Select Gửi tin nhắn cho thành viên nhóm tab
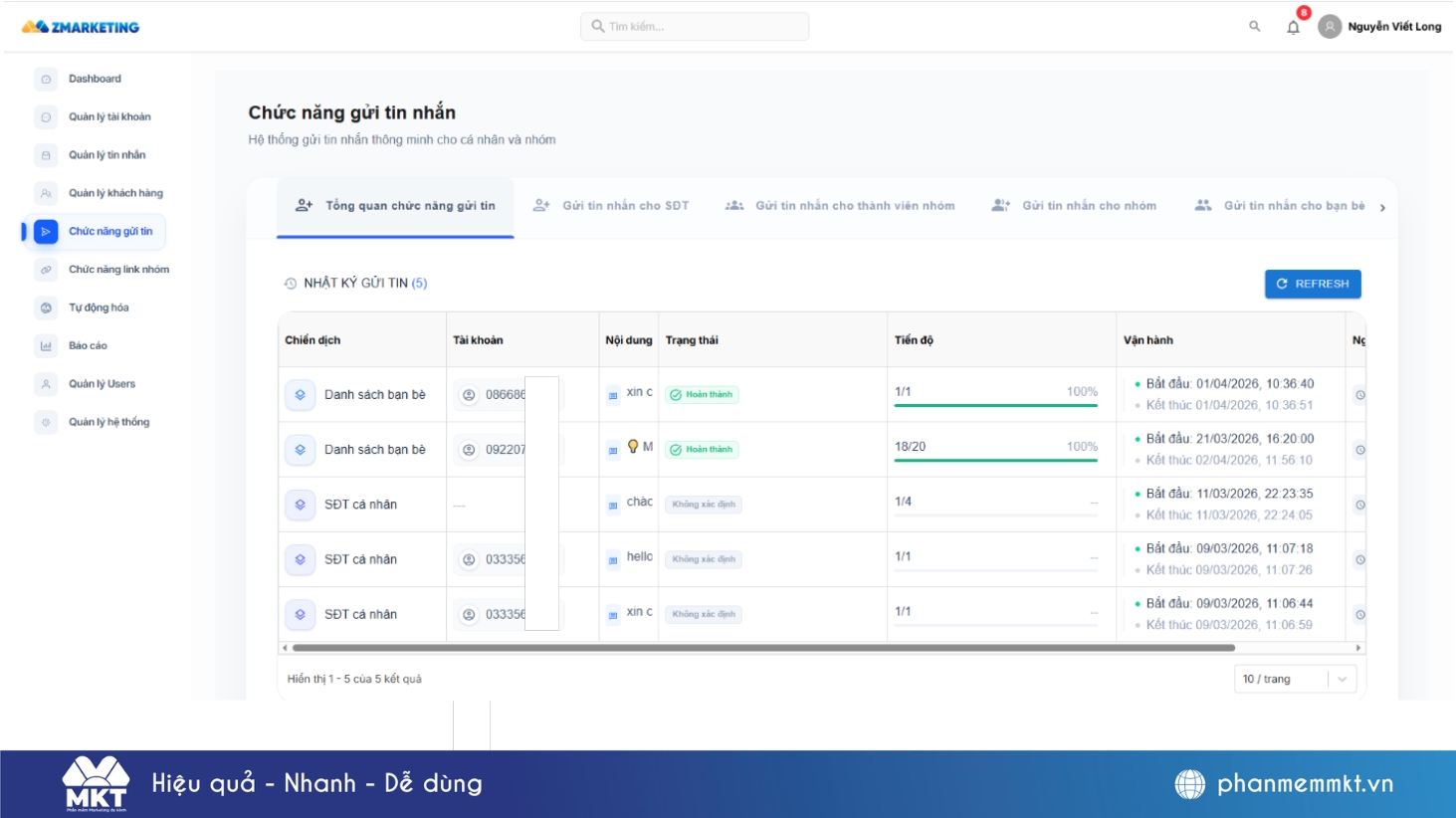Viewport: 1456px width, 818px height. 841,206
